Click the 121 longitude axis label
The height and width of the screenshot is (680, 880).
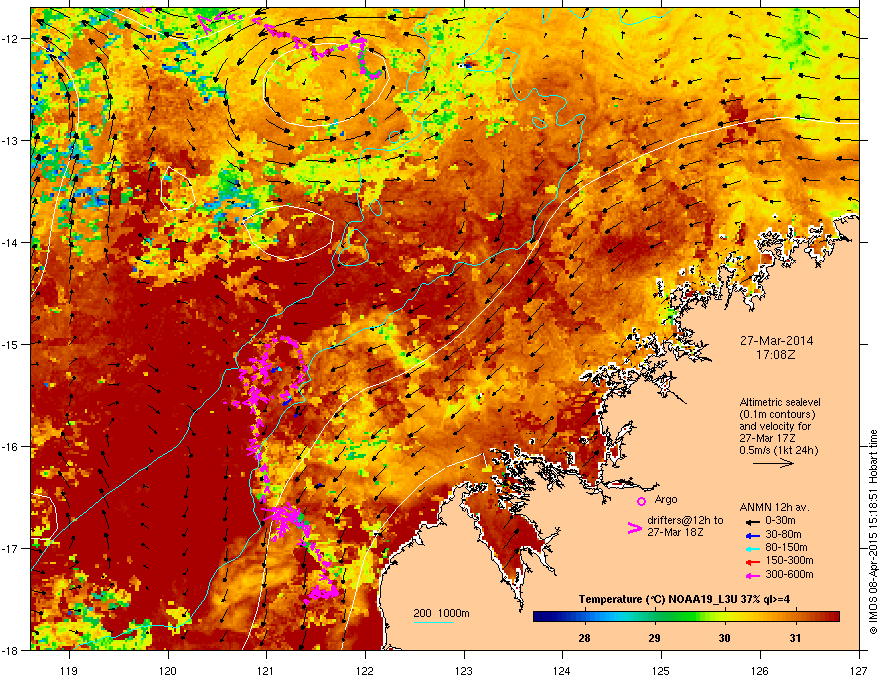267,670
